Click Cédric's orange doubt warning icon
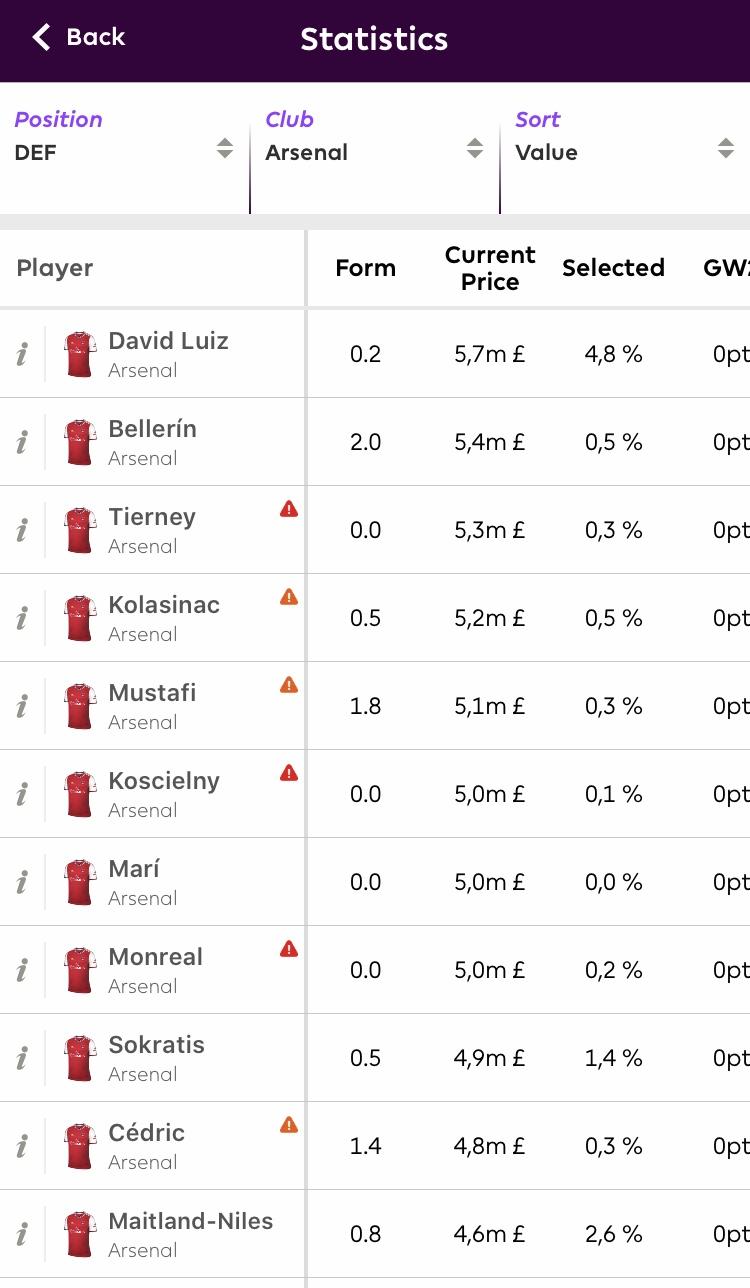The width and height of the screenshot is (750, 1288). coord(289,1125)
